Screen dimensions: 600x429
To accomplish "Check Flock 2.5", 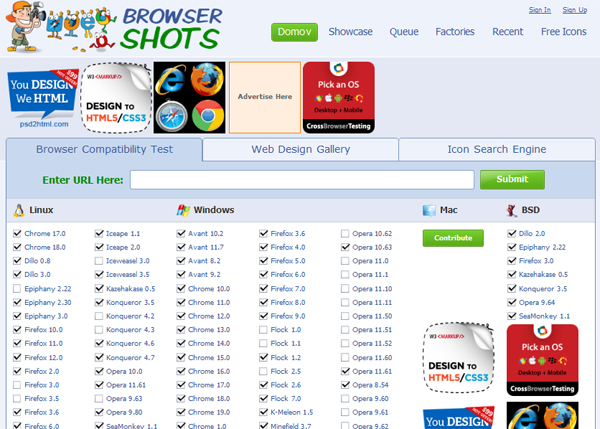I will (263, 371).
